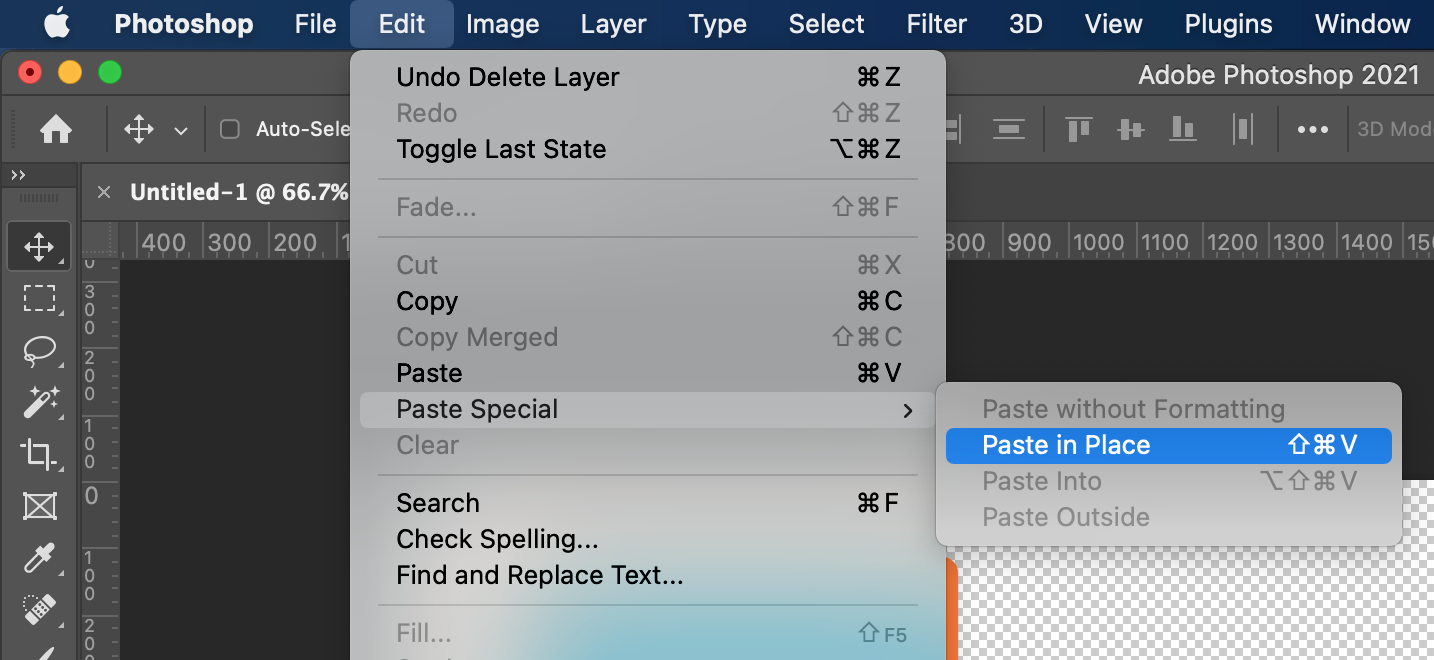
Task: Select the Rectangular Marquee tool
Action: coord(39,298)
